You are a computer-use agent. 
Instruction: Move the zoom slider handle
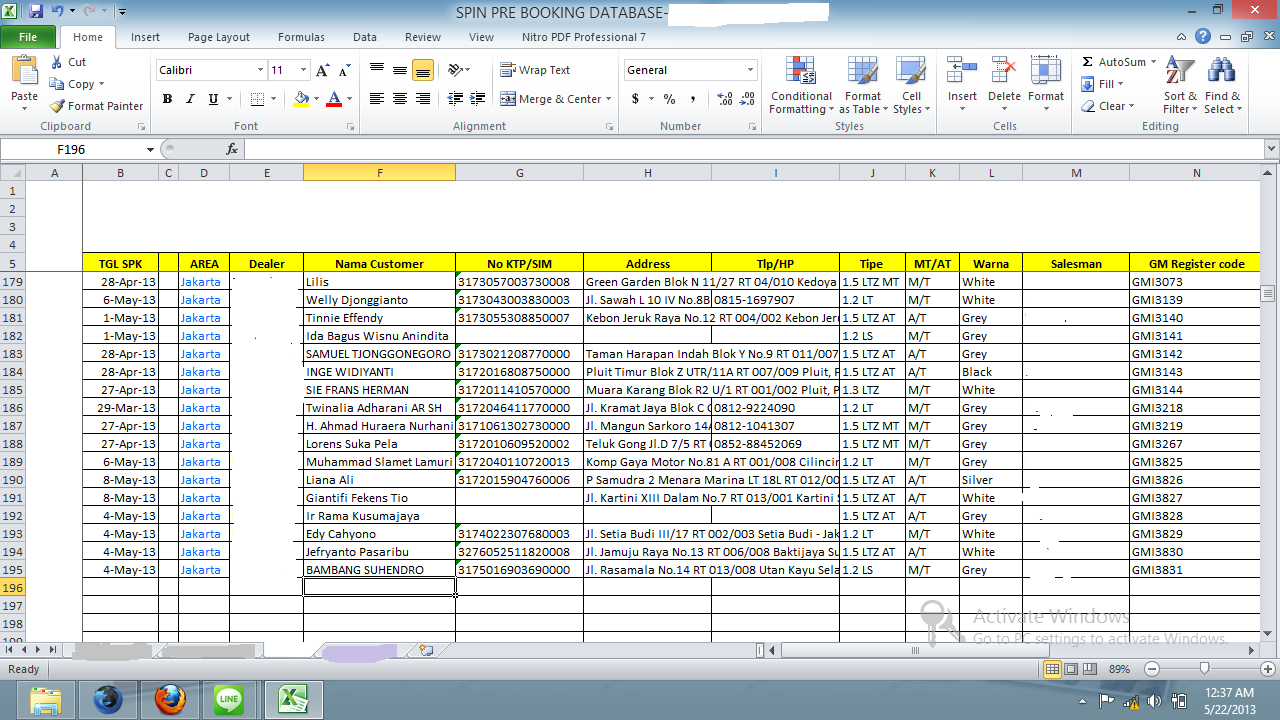1204,668
